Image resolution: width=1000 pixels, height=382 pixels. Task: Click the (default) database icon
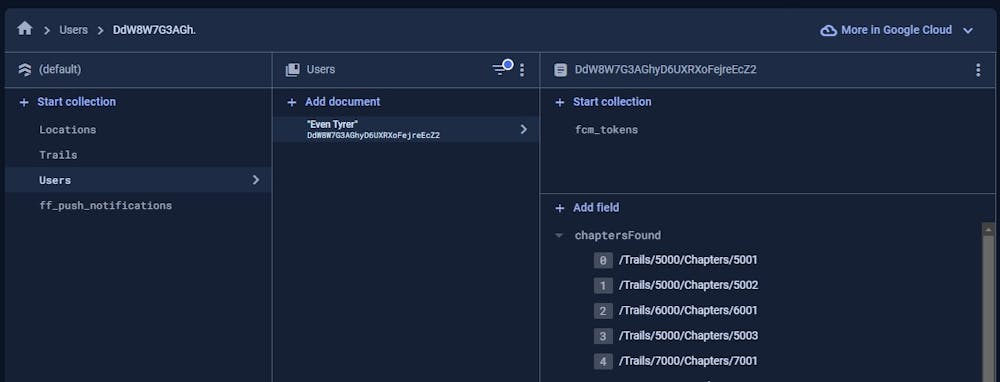[x=25, y=70]
